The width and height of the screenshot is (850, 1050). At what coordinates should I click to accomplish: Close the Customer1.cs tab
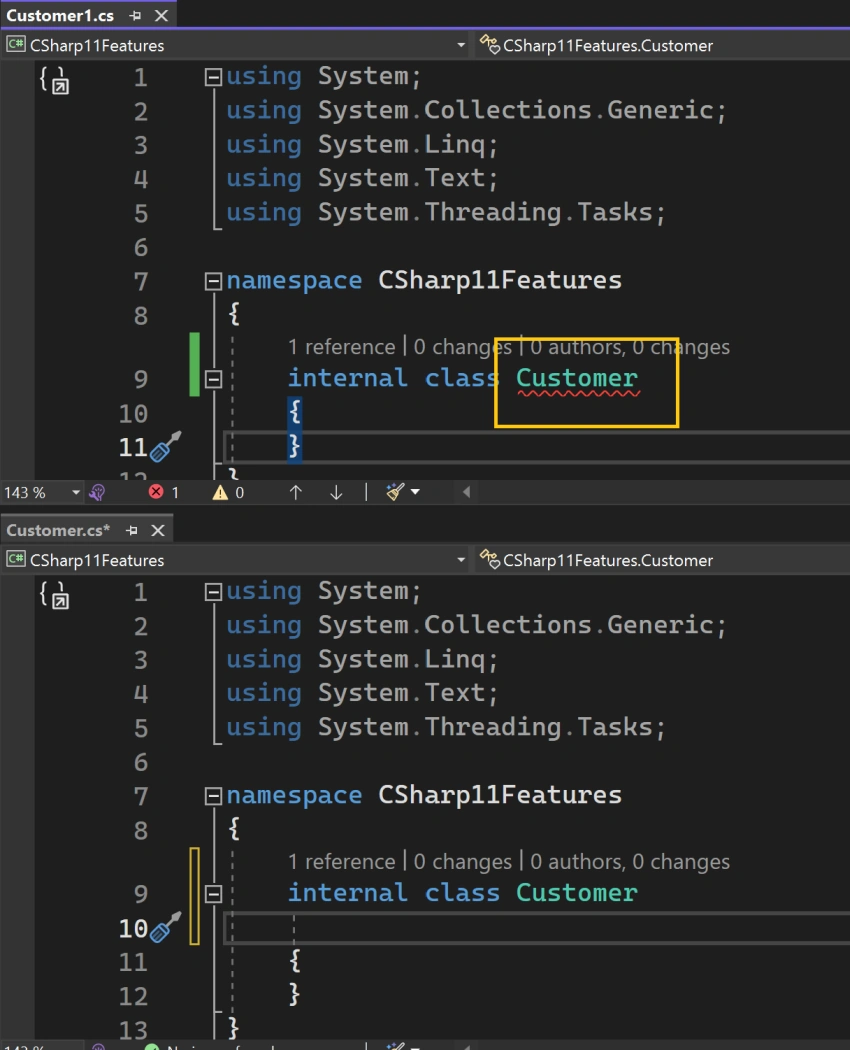(161, 15)
